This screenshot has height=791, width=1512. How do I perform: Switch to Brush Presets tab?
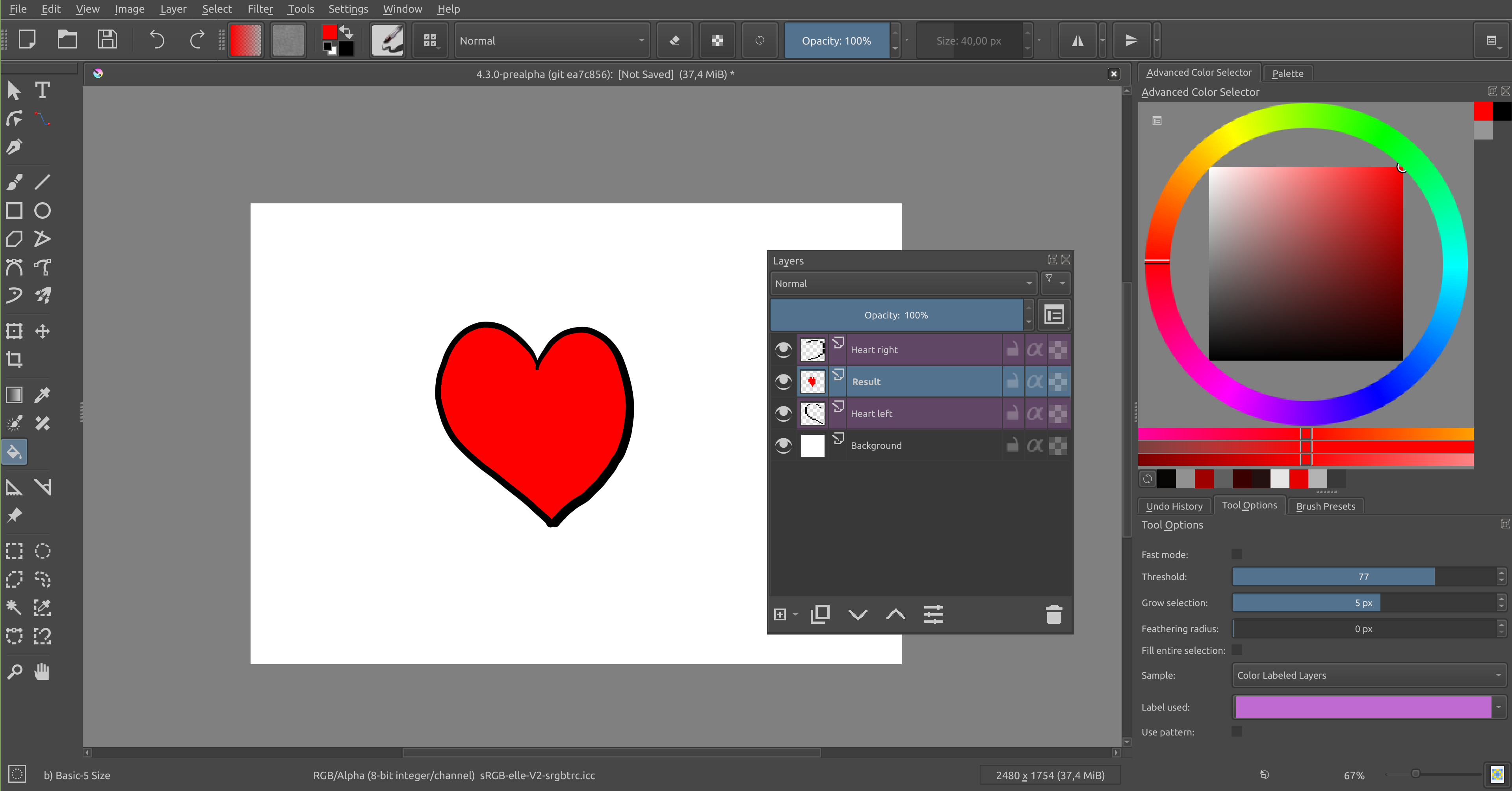click(x=1325, y=505)
